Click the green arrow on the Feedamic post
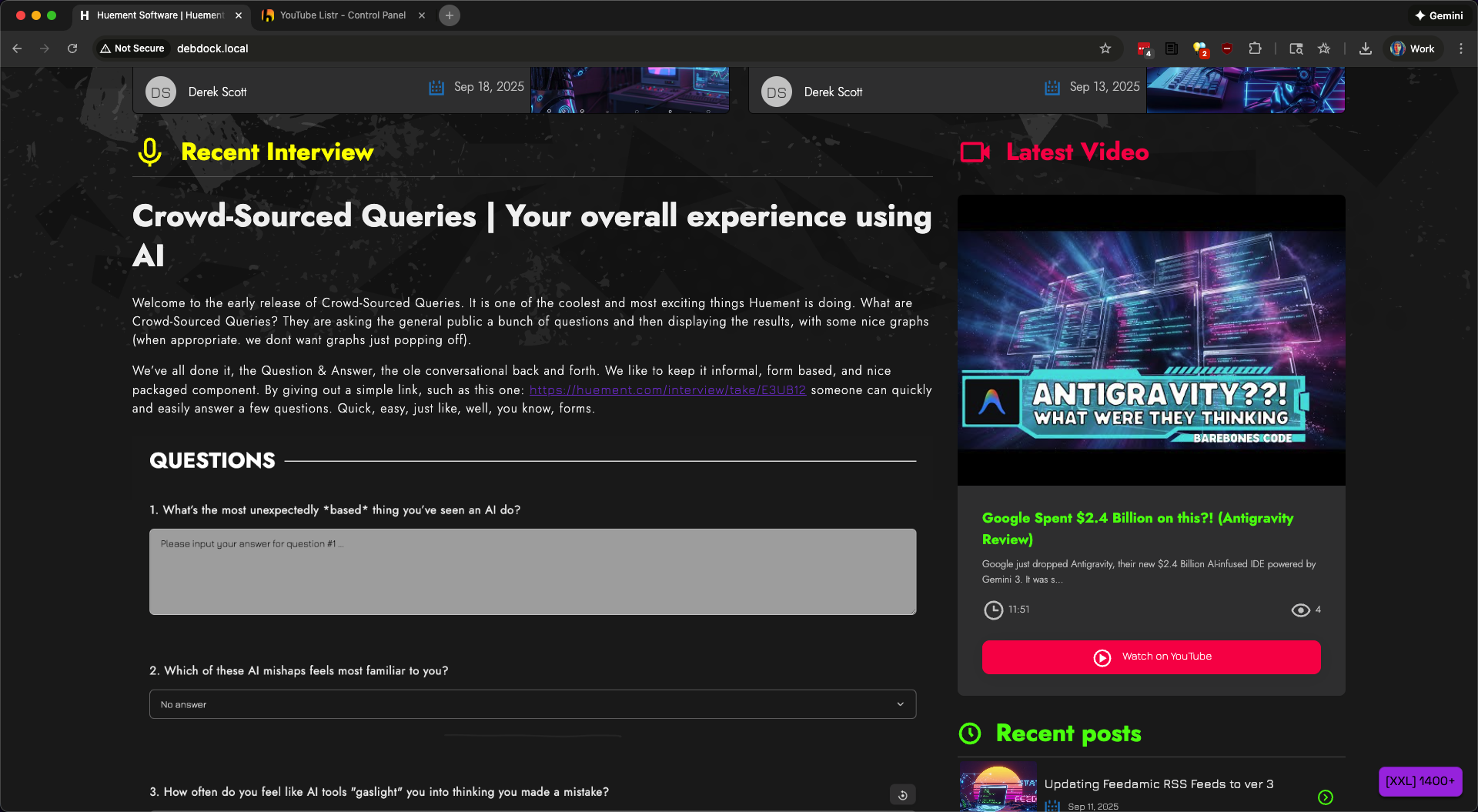Viewport: 1478px width, 812px height. tap(1326, 797)
